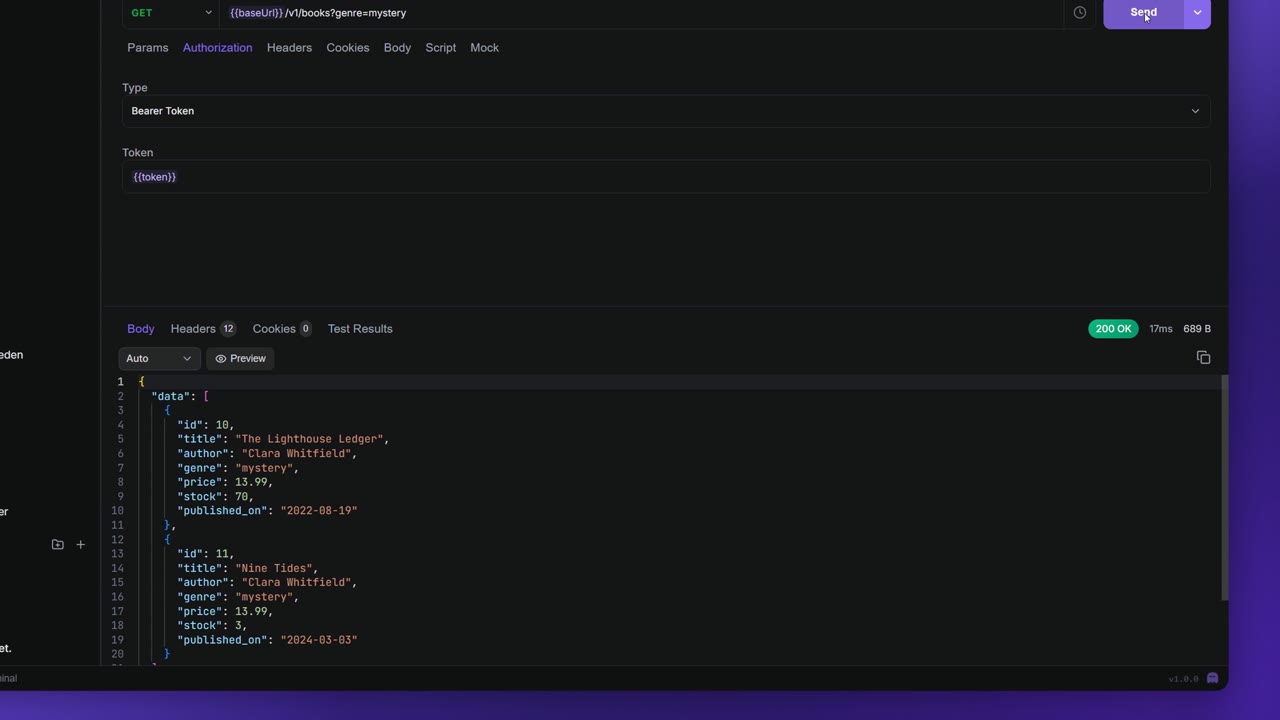
Task: Open the Test Results tab
Action: (x=360, y=329)
